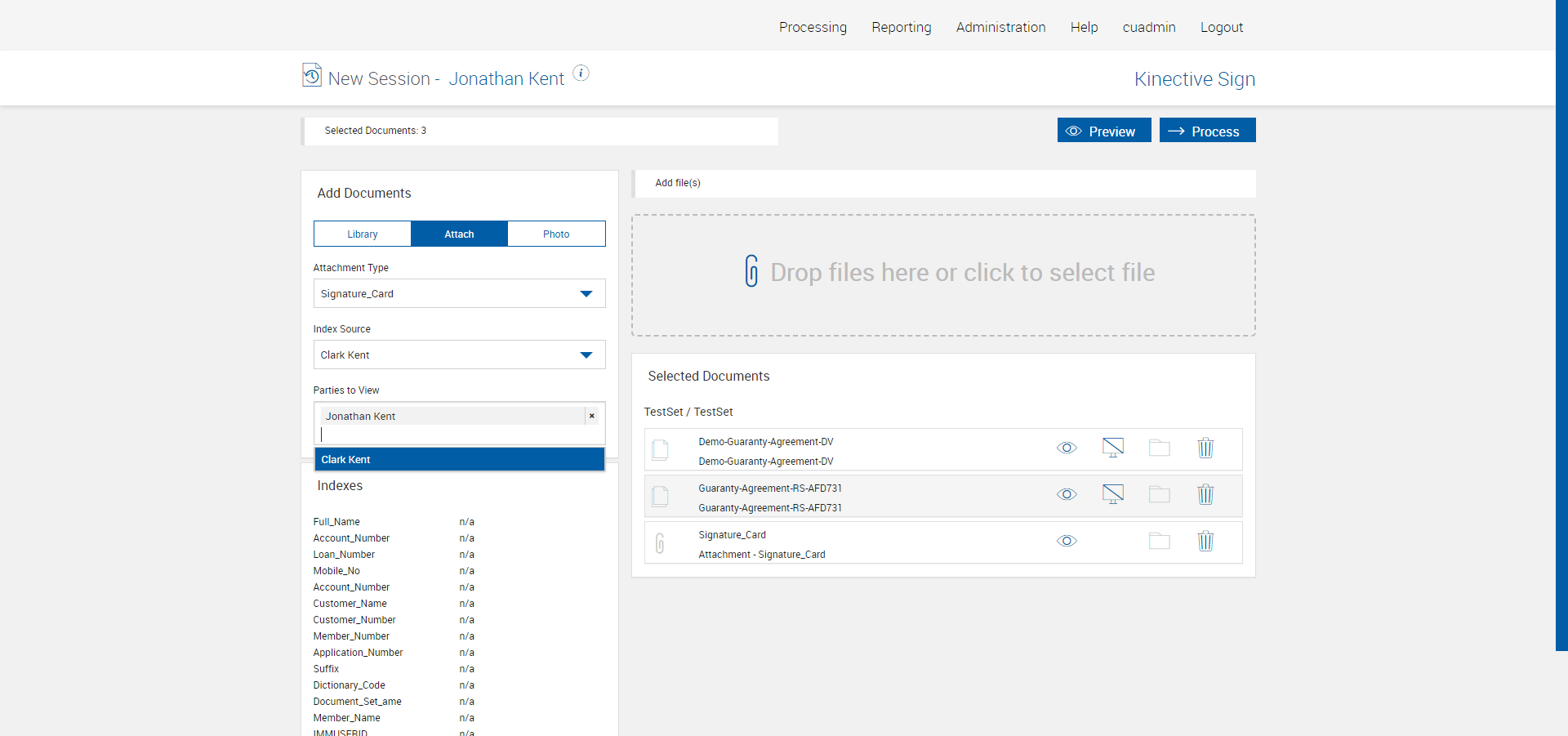Remove the Signature_Card attachment with trash icon
The height and width of the screenshot is (736, 1568).
click(x=1205, y=541)
